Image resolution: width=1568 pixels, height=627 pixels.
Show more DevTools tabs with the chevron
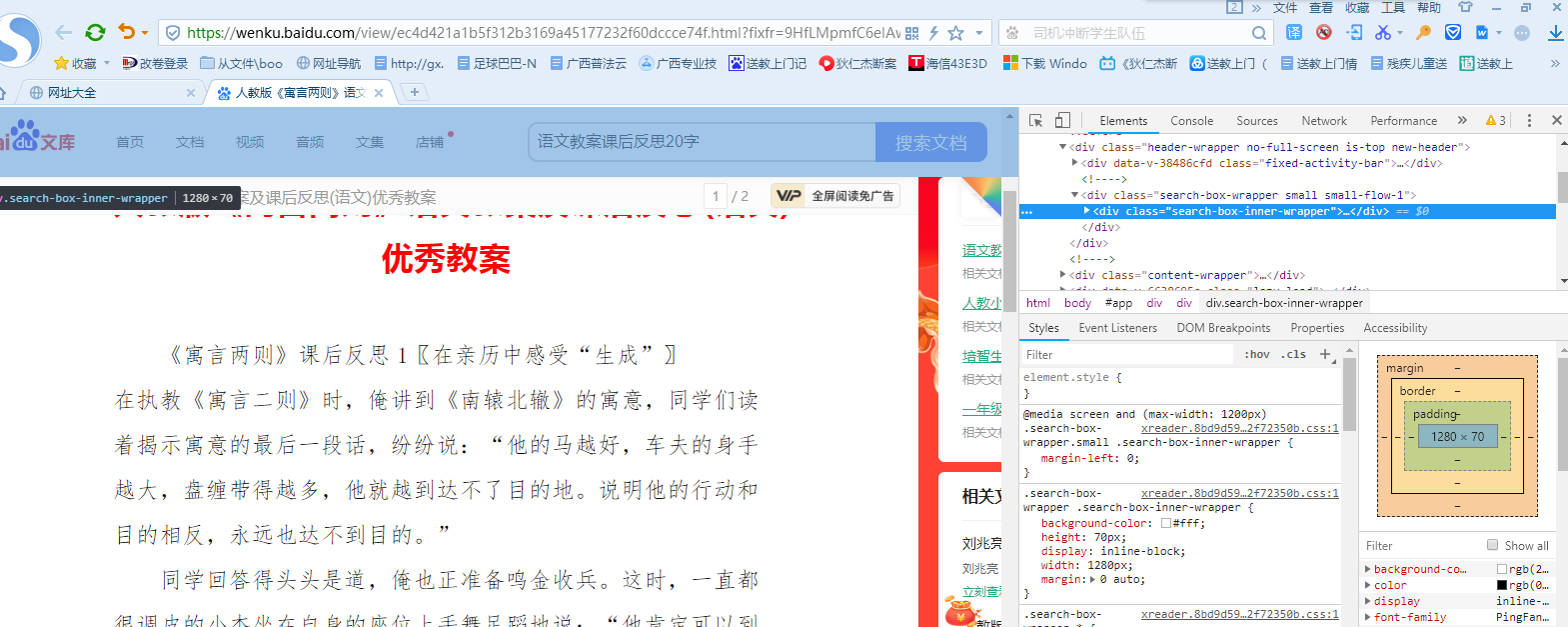tap(1462, 120)
